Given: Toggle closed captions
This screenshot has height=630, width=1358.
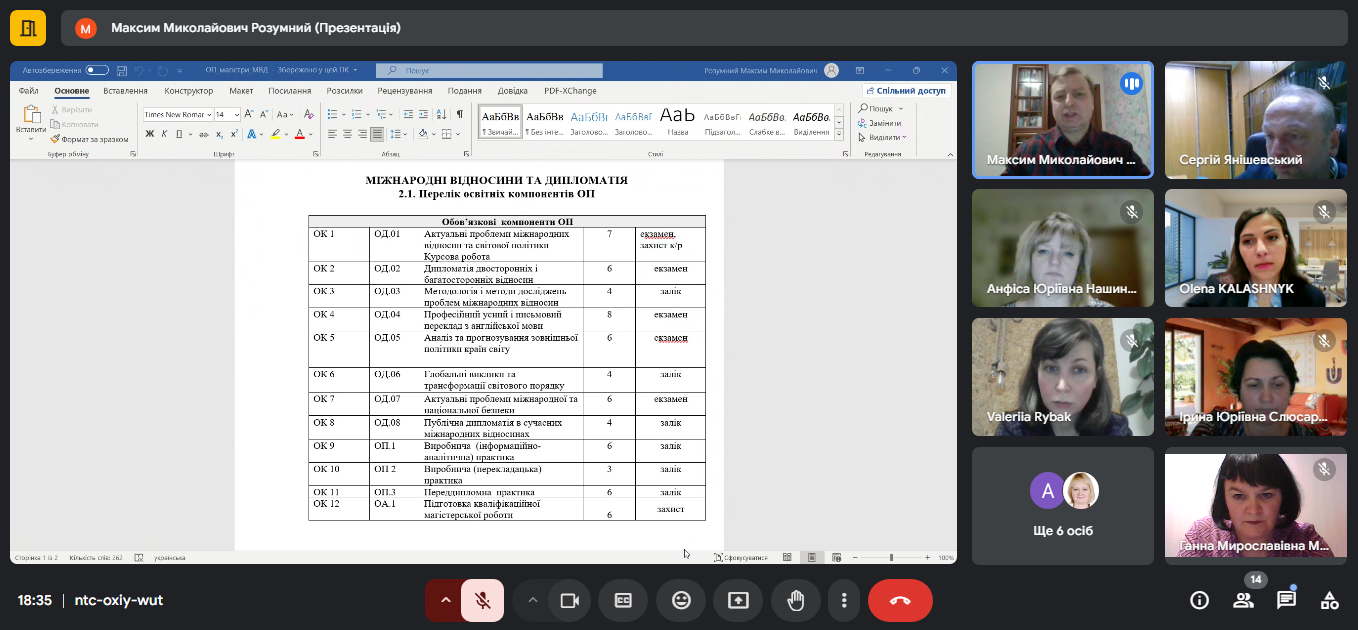Looking at the screenshot, I should click(x=623, y=600).
